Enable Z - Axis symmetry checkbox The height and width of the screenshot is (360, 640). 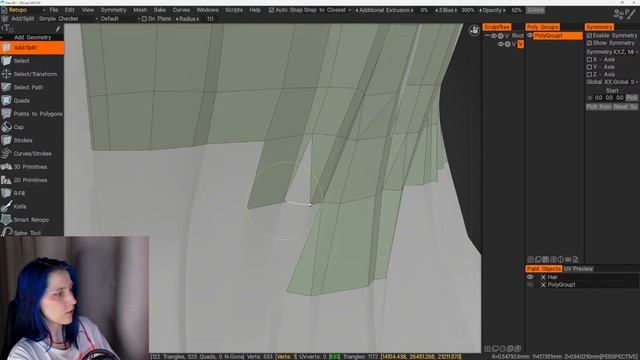[589, 75]
